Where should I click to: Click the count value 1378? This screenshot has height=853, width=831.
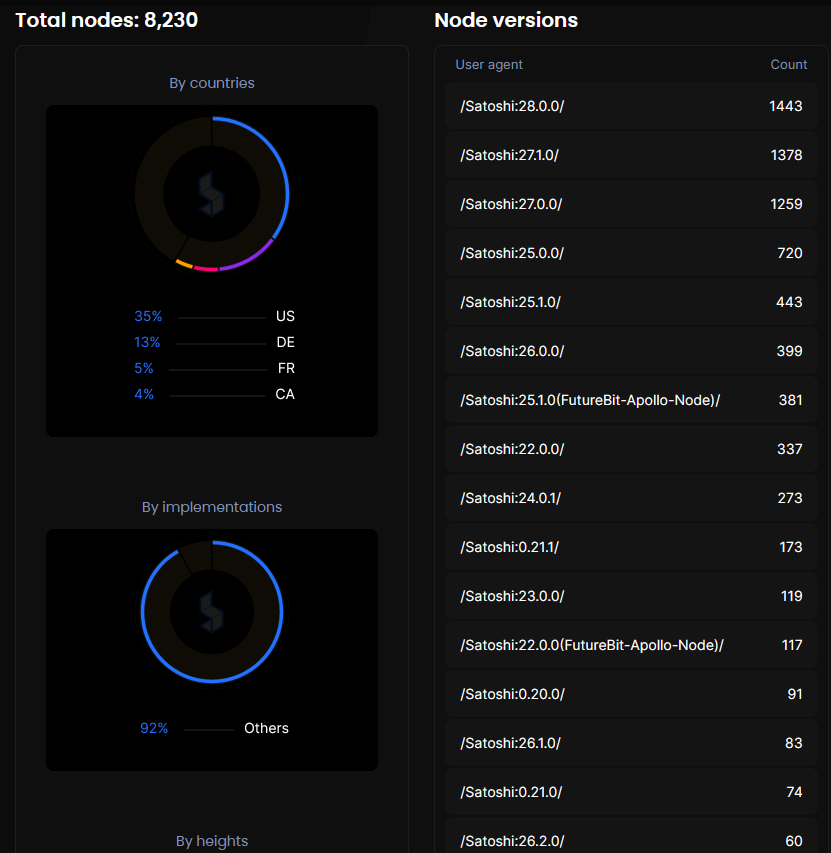[x=786, y=155]
